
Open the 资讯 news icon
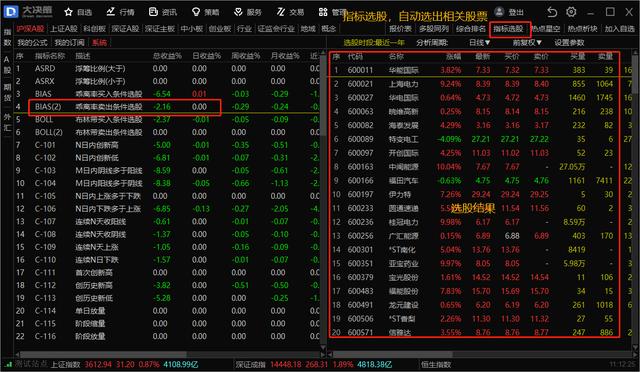pos(153,12)
